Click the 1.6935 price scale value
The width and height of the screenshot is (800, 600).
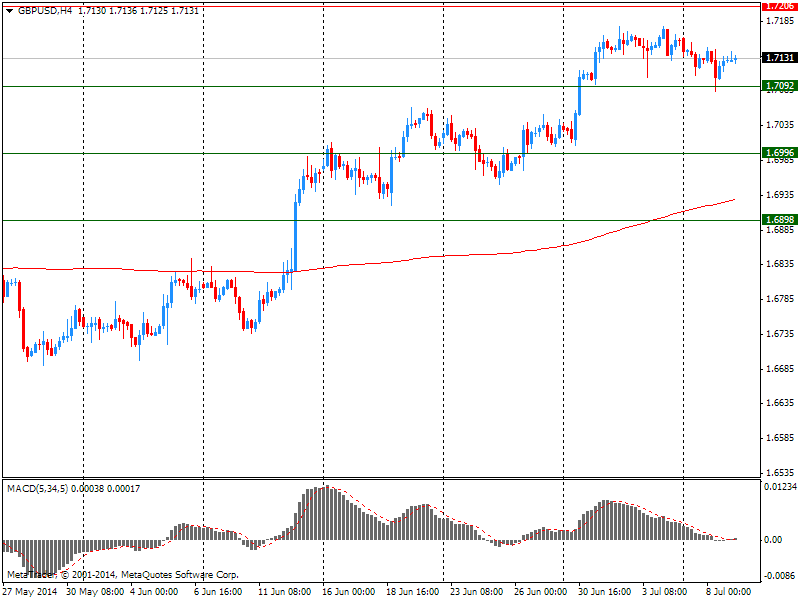click(780, 195)
